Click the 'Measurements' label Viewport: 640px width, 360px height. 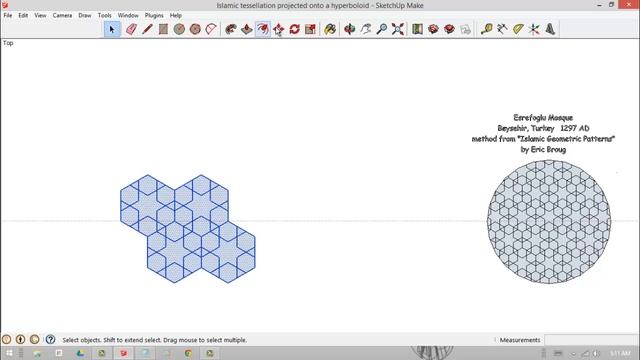click(520, 340)
